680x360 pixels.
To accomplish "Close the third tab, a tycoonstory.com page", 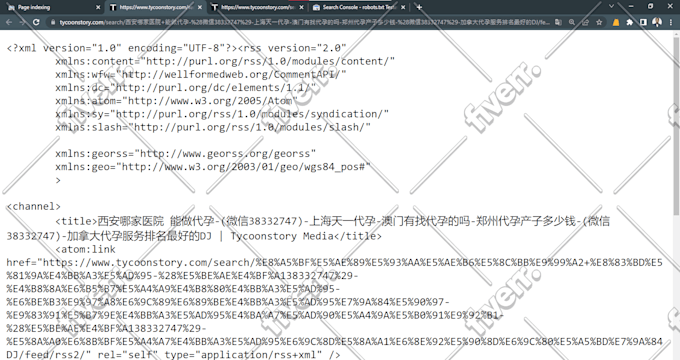I will [301, 7].
